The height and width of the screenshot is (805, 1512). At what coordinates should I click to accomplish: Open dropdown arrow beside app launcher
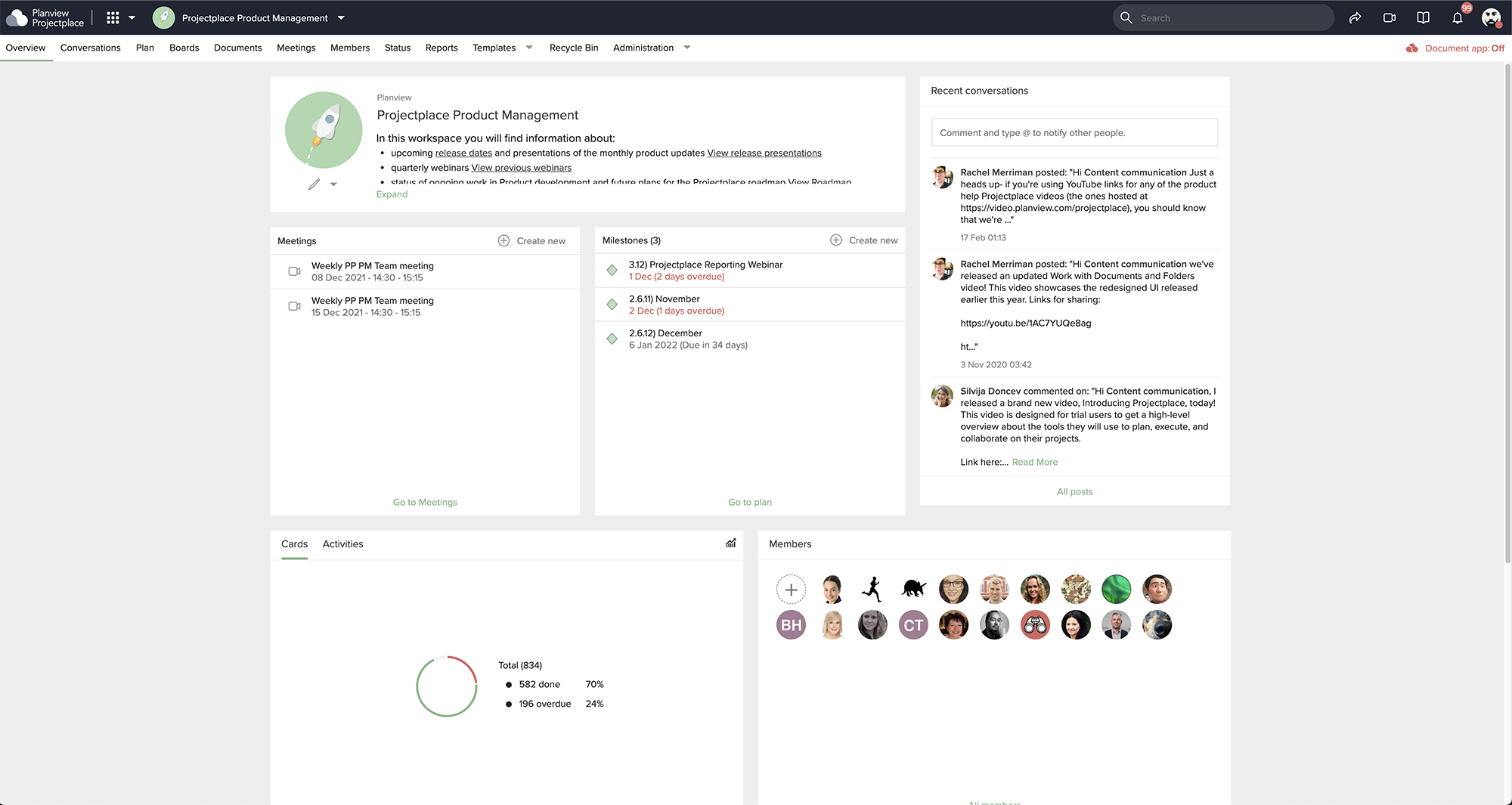coord(132,17)
